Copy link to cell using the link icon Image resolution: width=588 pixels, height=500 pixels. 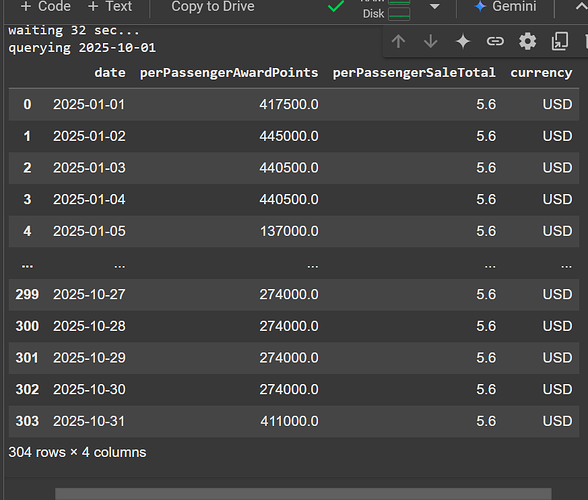(x=495, y=41)
